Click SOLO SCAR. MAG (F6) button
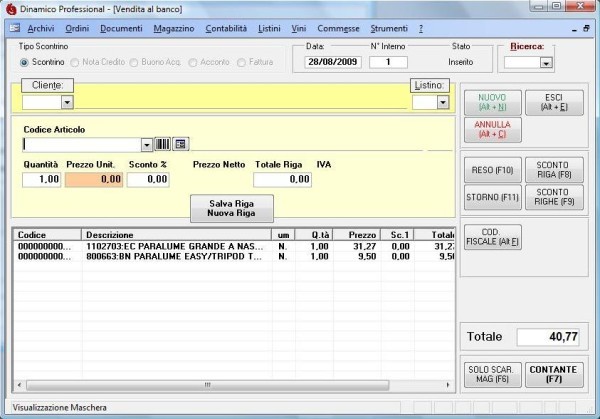600x419 pixels. point(492,375)
